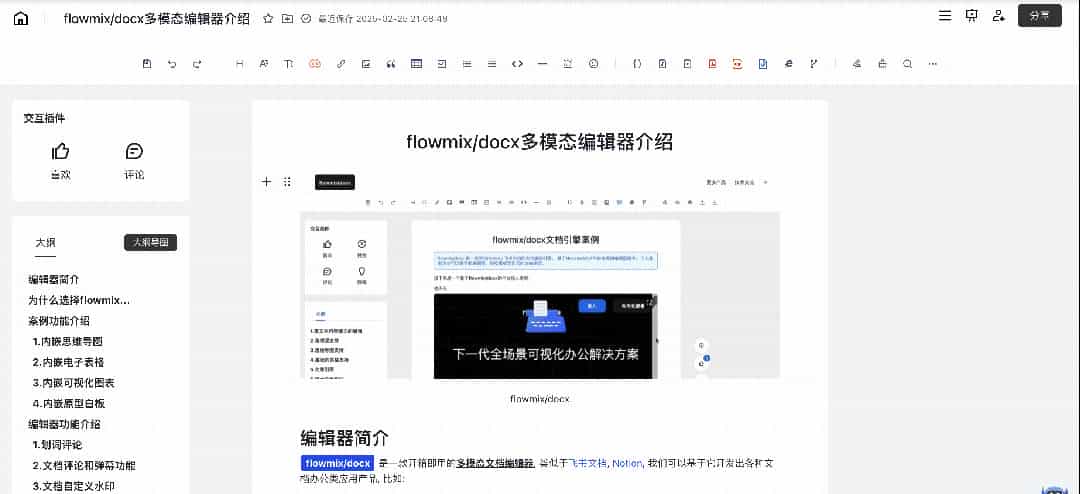Go to 3.文档自定义水印 outline item
This screenshot has width=1080, height=494.
coord(73,486)
